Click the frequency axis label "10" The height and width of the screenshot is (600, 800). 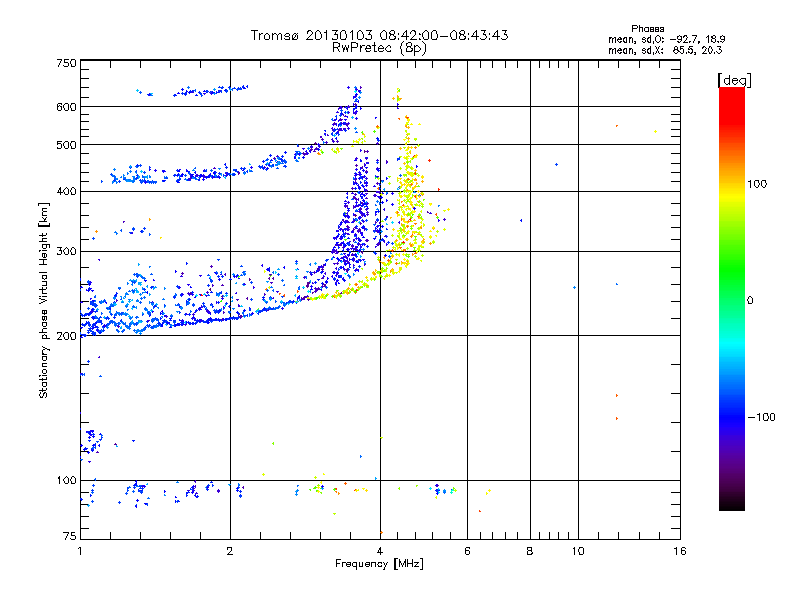(x=578, y=551)
